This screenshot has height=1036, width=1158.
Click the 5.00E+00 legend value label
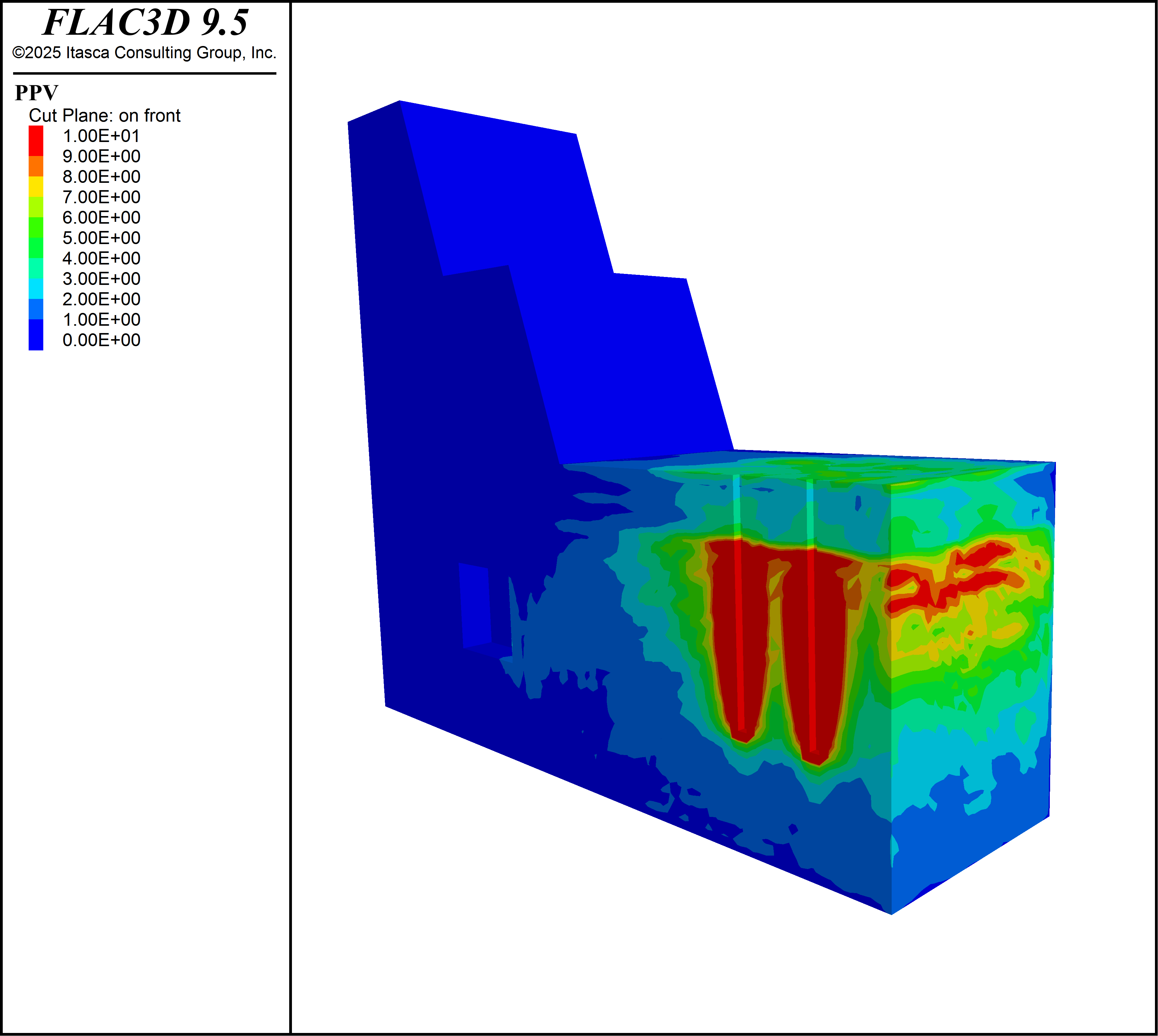[x=101, y=238]
